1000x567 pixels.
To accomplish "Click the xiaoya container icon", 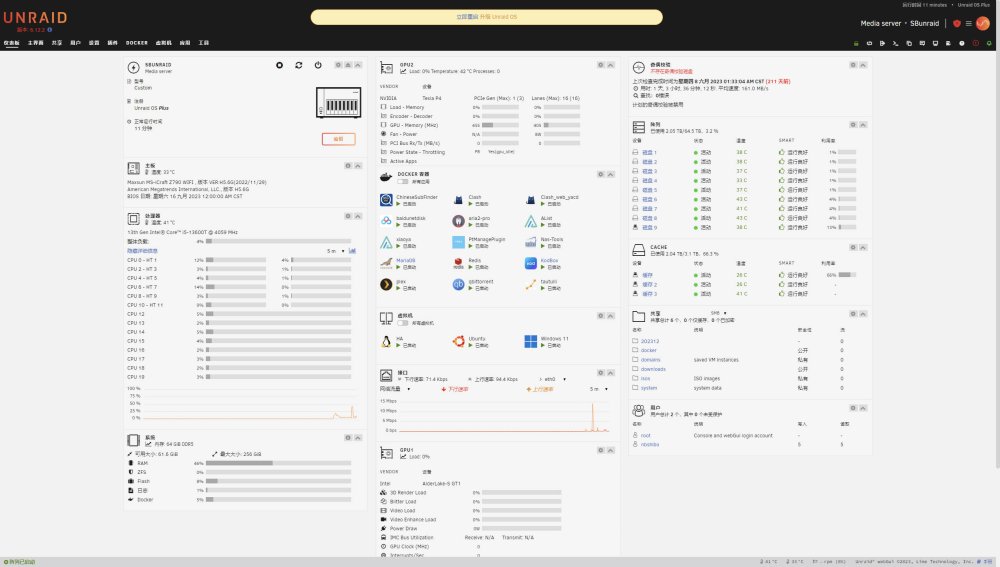I will click(386, 242).
